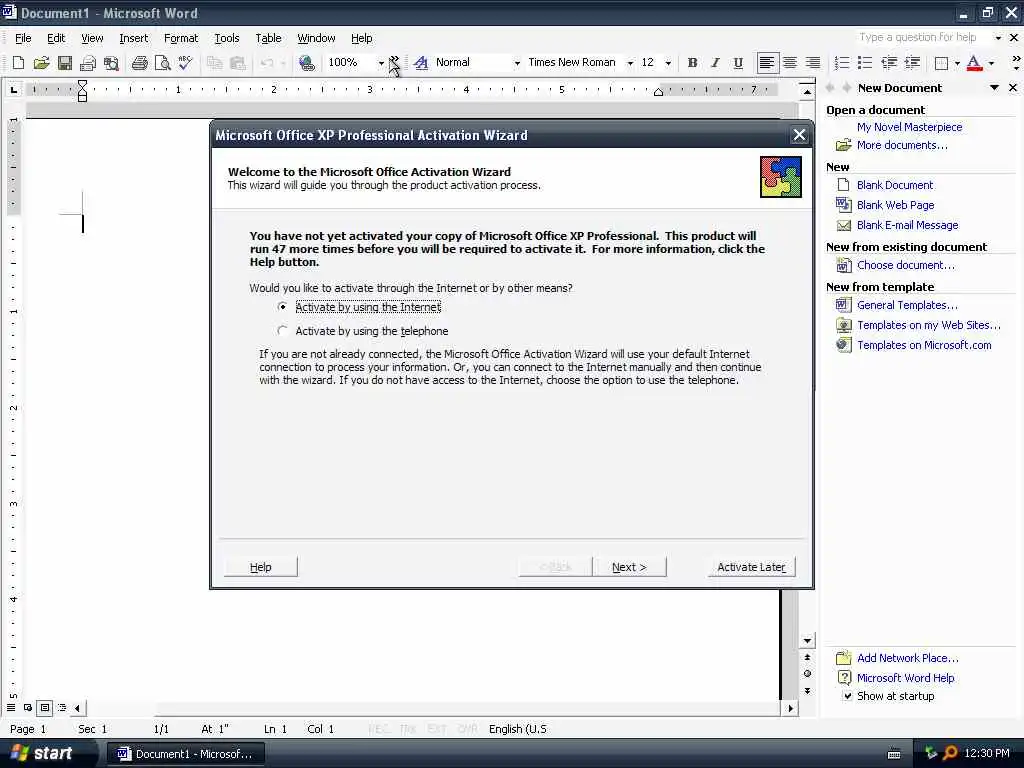Viewport: 1024px width, 768px height.
Task: Click the E-mail toolbar icon
Action: [x=88, y=63]
